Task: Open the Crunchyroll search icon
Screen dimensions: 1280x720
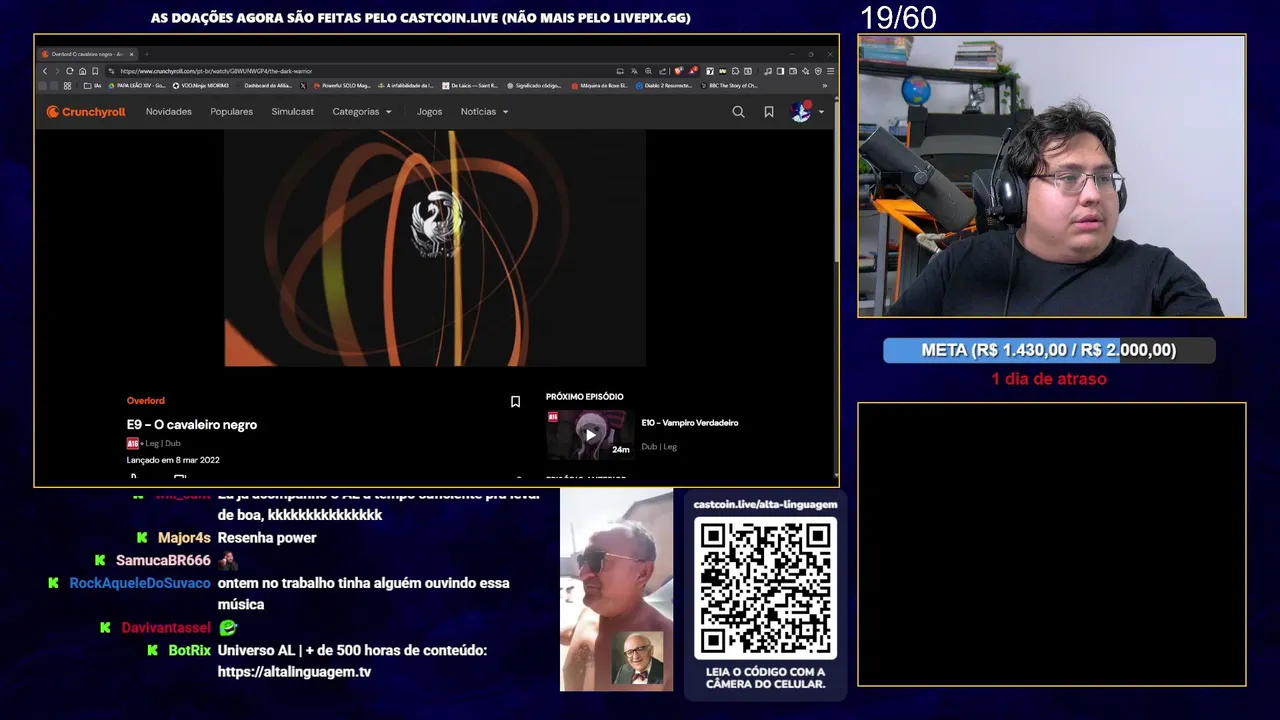Action: coord(738,112)
